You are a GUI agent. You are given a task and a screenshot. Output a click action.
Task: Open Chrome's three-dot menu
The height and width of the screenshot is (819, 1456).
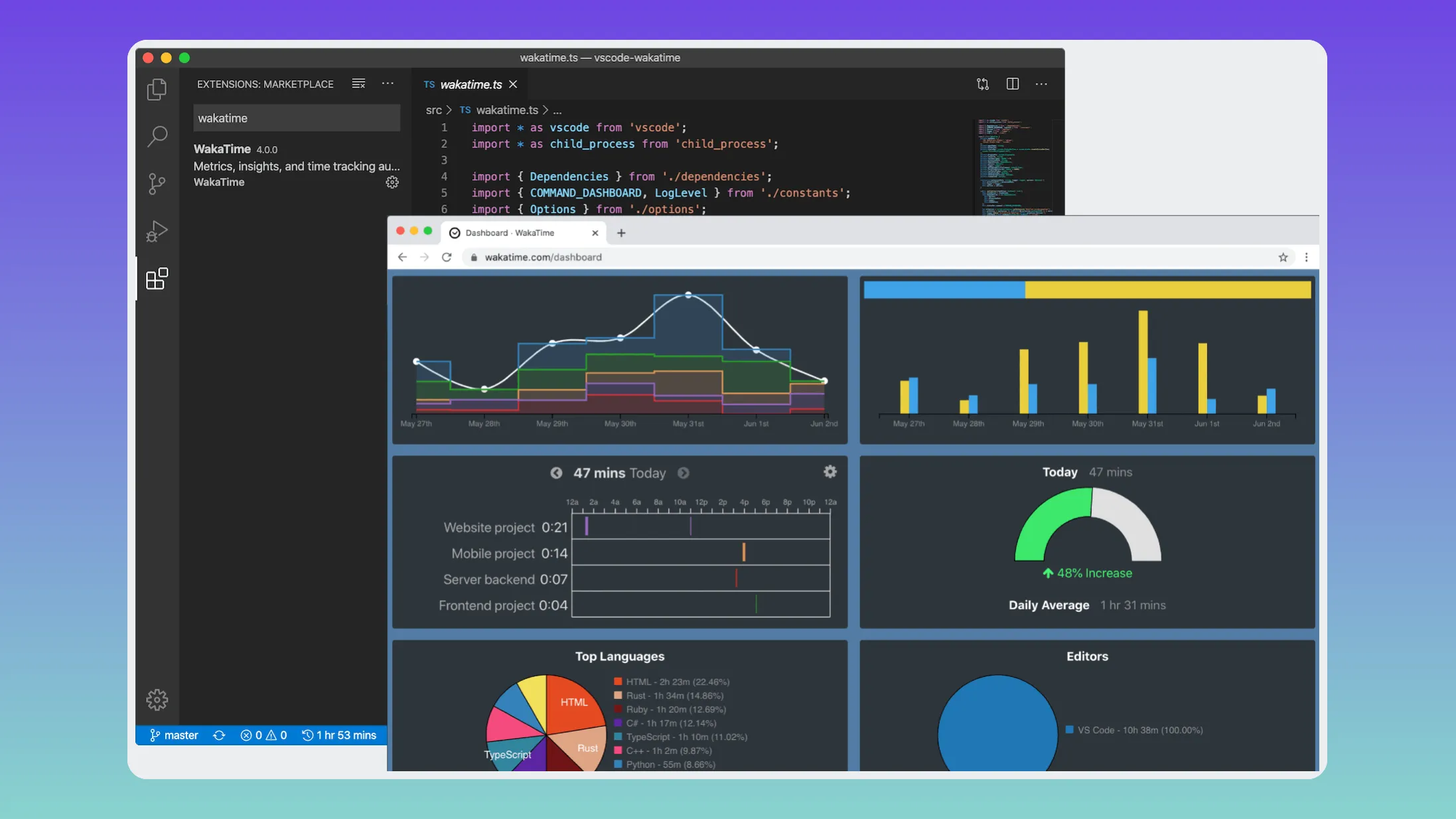[x=1306, y=258]
